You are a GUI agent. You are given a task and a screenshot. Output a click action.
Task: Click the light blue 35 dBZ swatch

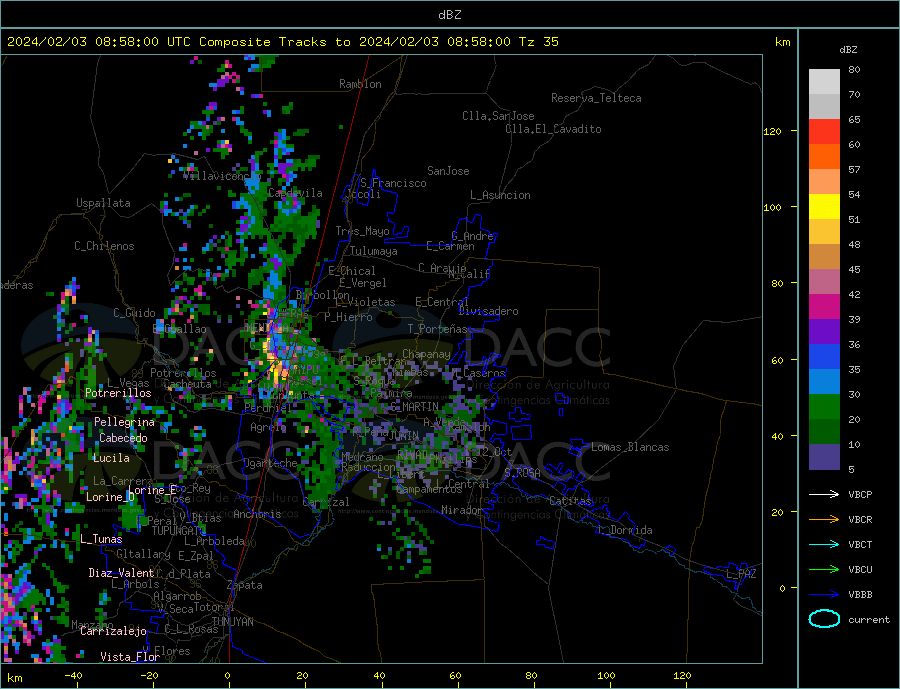[x=824, y=382]
